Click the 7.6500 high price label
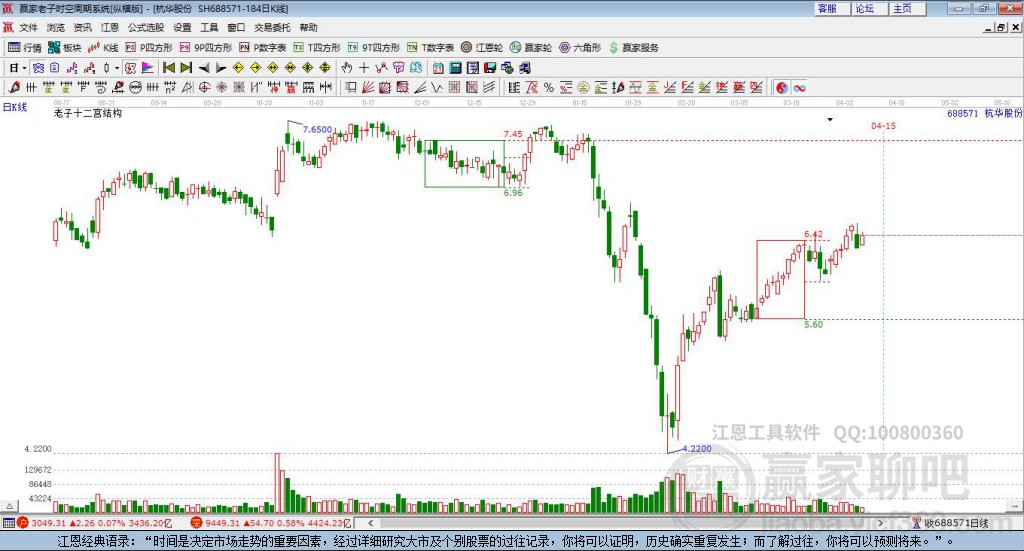The image size is (1024, 551). click(317, 129)
